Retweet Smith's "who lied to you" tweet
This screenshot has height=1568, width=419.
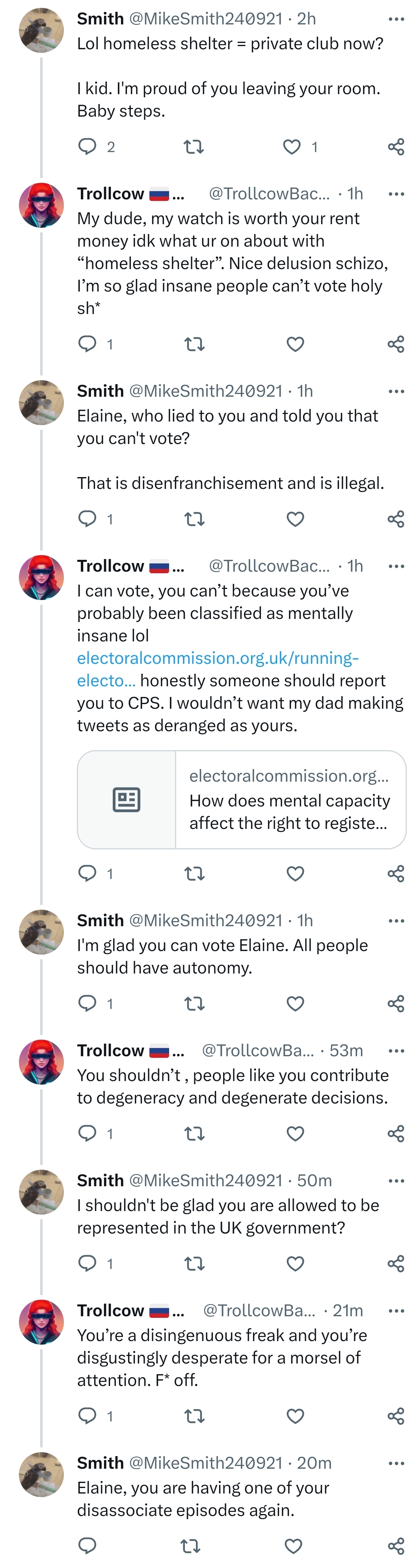194,518
